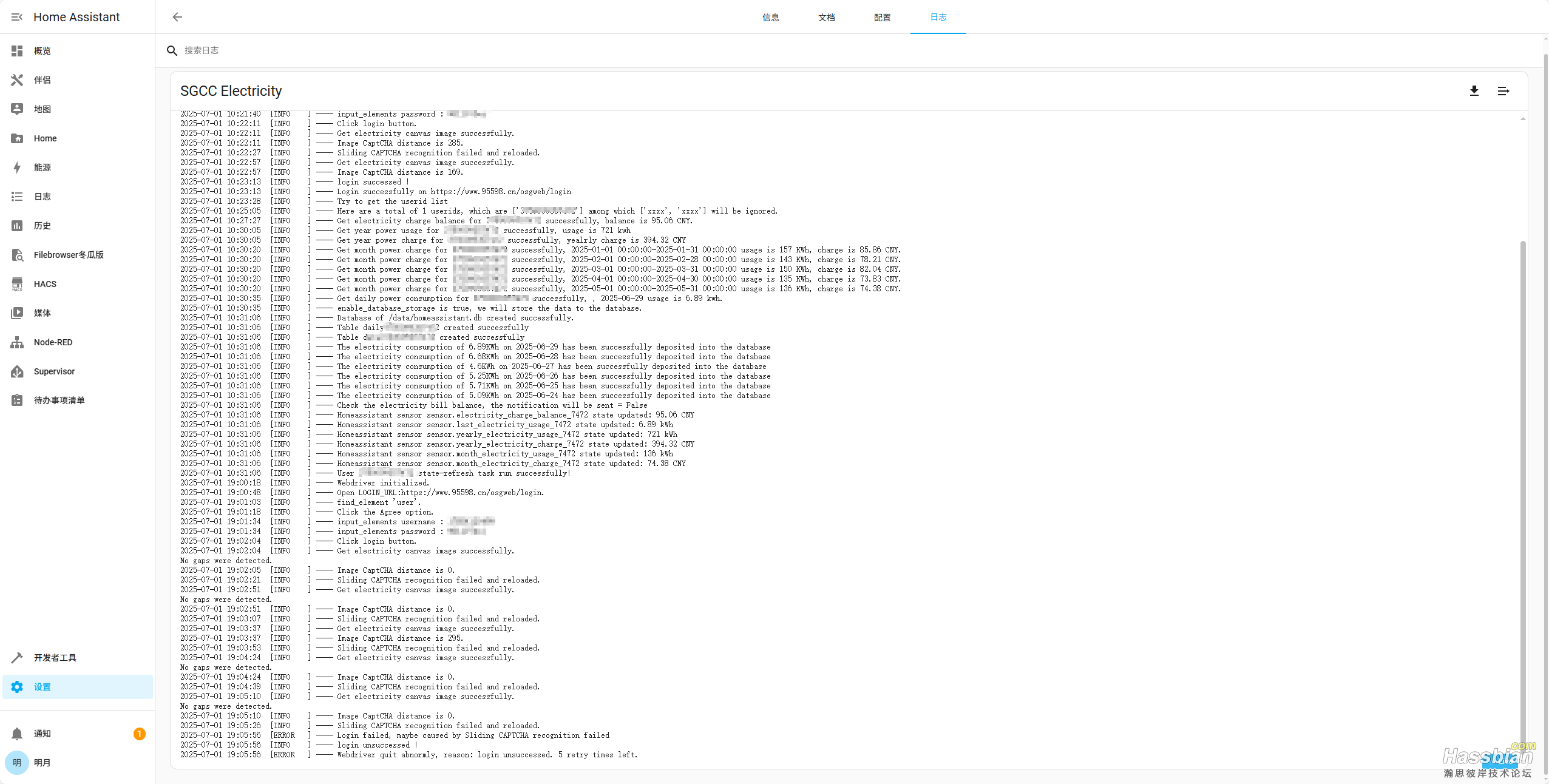Screen dimensions: 1549x784
Task: Click Home Assistant title in sidebar
Action: [76, 17]
